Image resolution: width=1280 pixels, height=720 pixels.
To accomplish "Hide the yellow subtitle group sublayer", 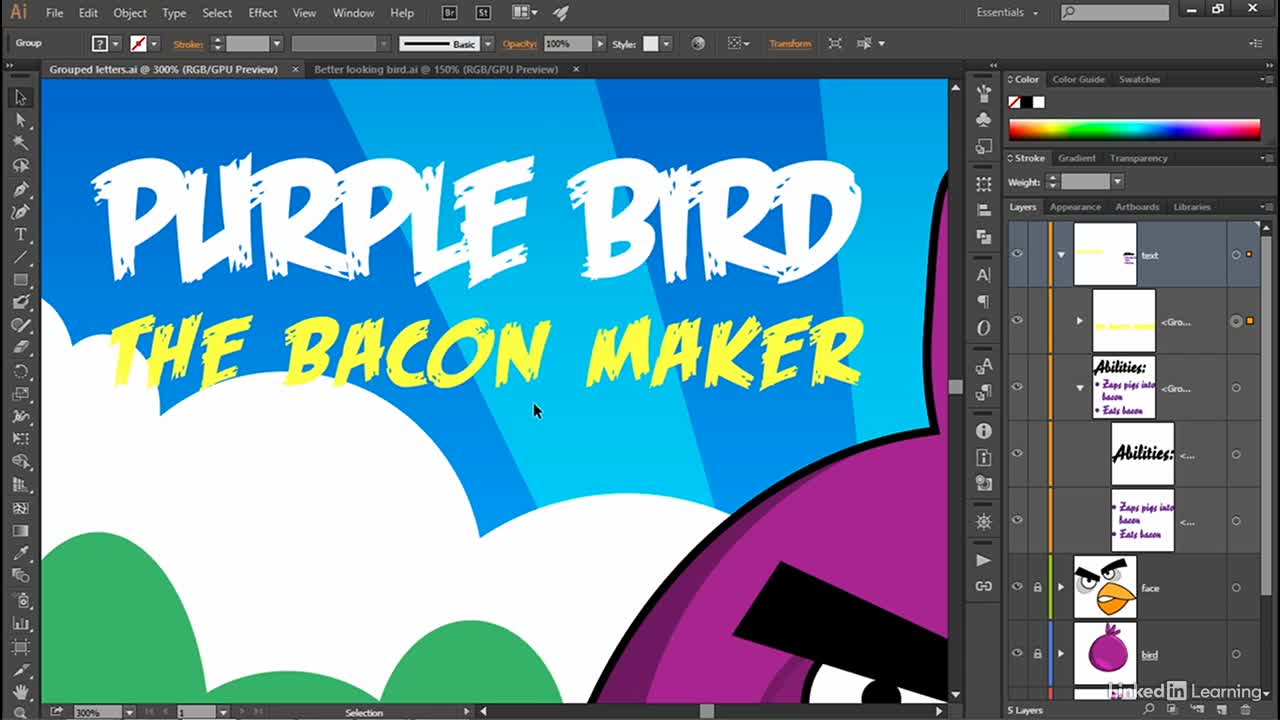I will [x=1017, y=321].
